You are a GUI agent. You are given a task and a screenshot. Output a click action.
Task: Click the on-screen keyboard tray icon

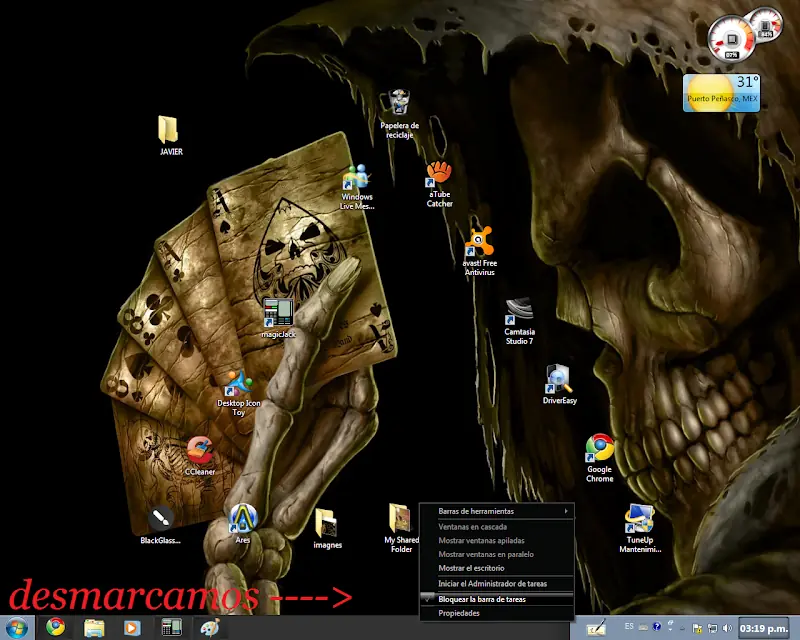point(643,627)
